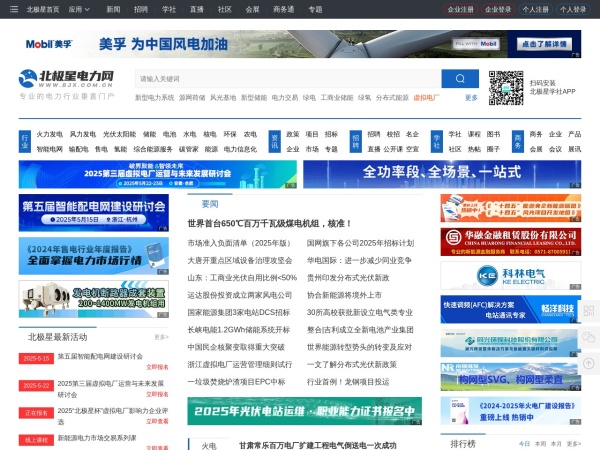This screenshot has height=450, width=600.
Task: Open the 展讯 link under 商务
Action: click(574, 149)
